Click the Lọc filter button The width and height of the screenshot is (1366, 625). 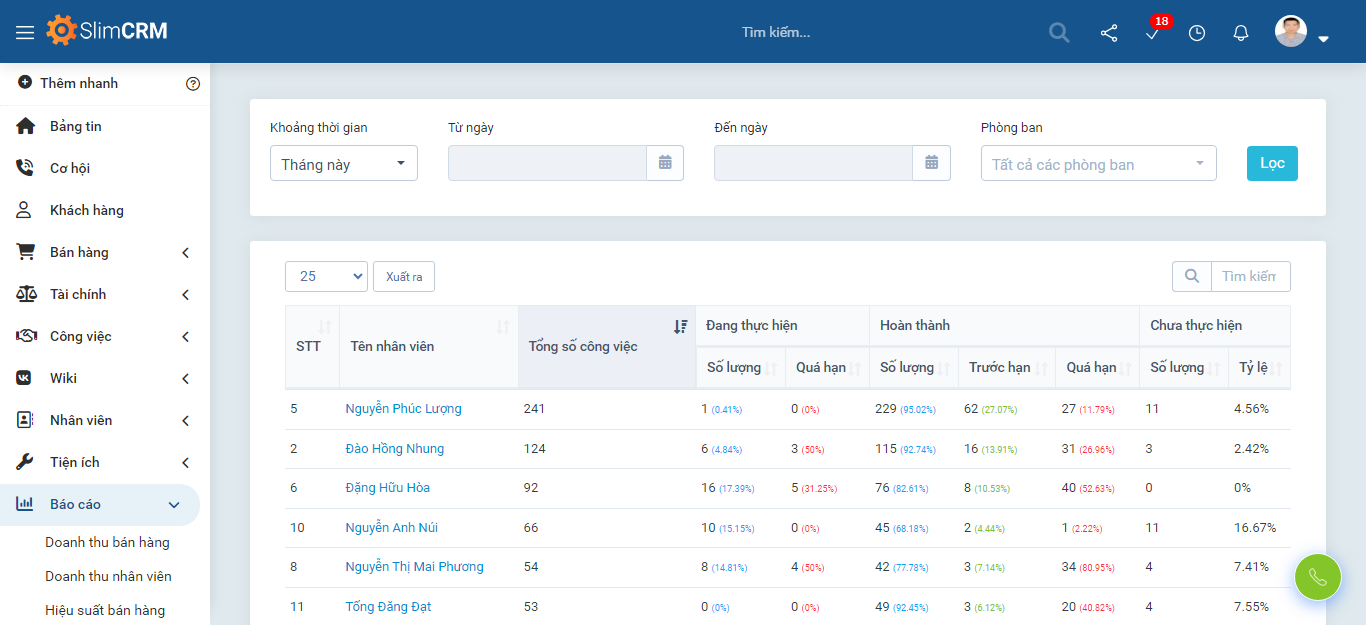1272,164
